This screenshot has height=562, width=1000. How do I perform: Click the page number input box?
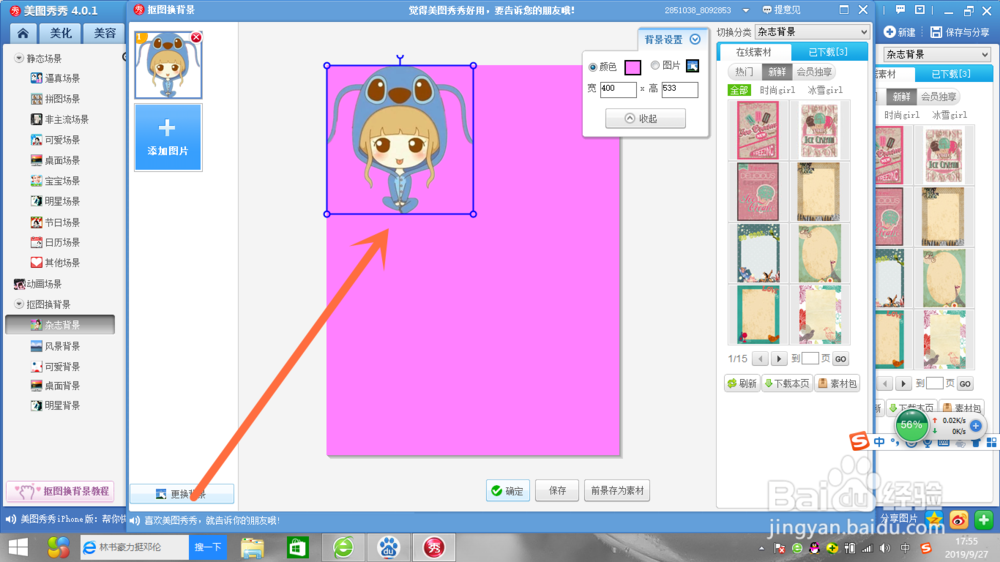pyautogui.click(x=810, y=359)
